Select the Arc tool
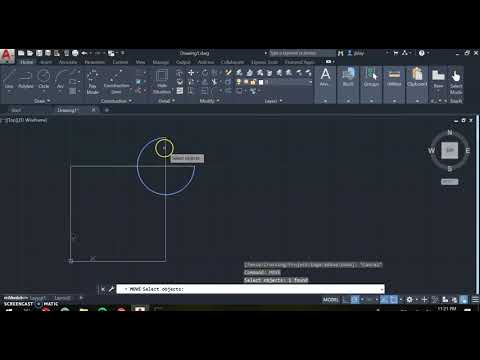This screenshot has height=360, width=480. tap(60, 79)
